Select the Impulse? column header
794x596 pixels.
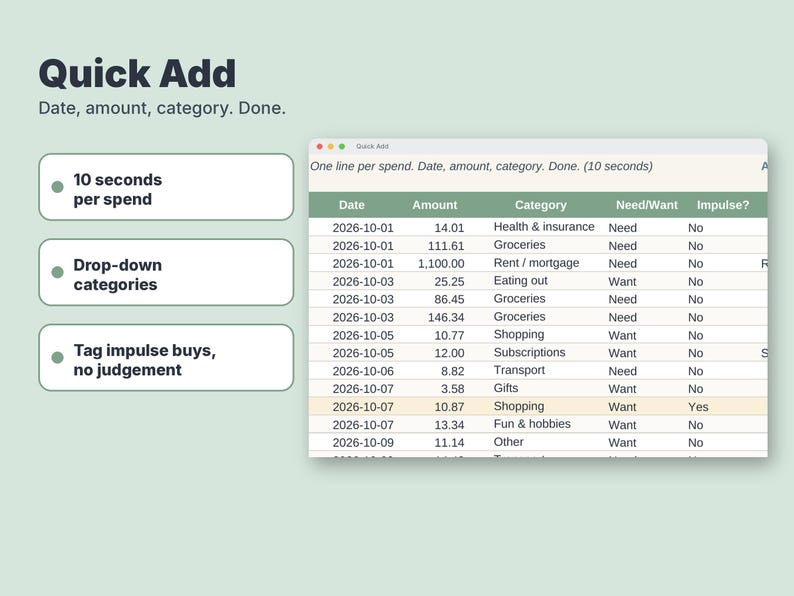[723, 205]
